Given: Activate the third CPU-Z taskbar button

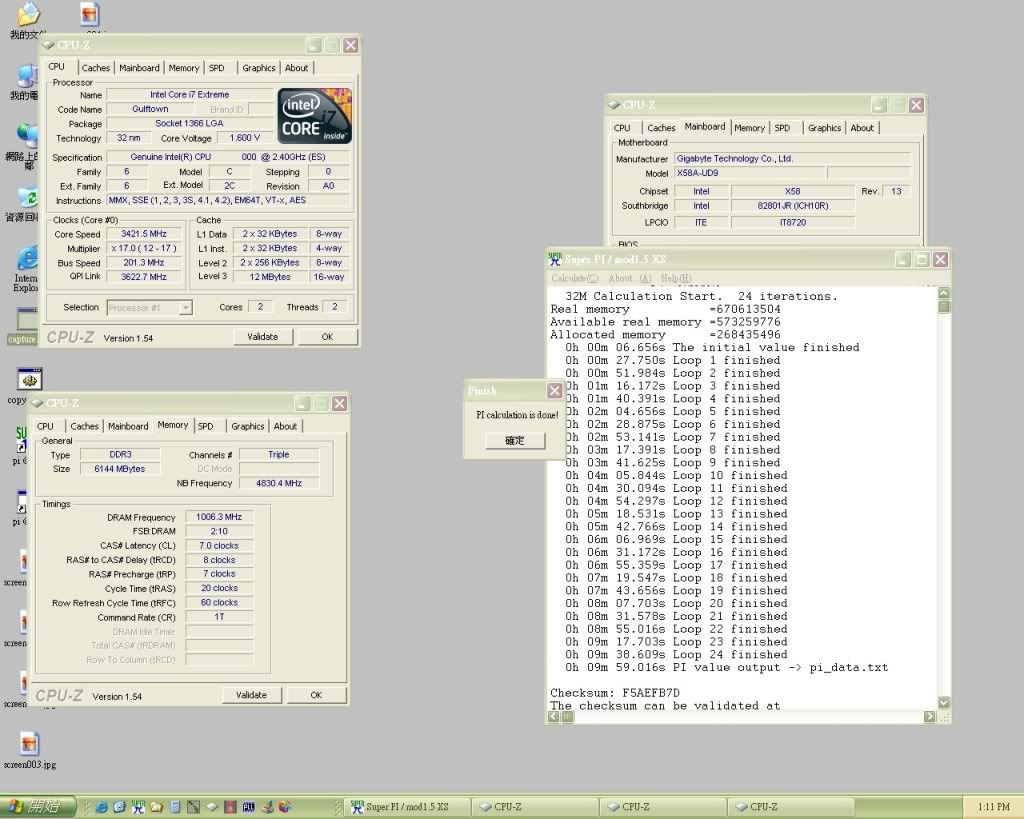Looking at the screenshot, I should click(x=790, y=807).
